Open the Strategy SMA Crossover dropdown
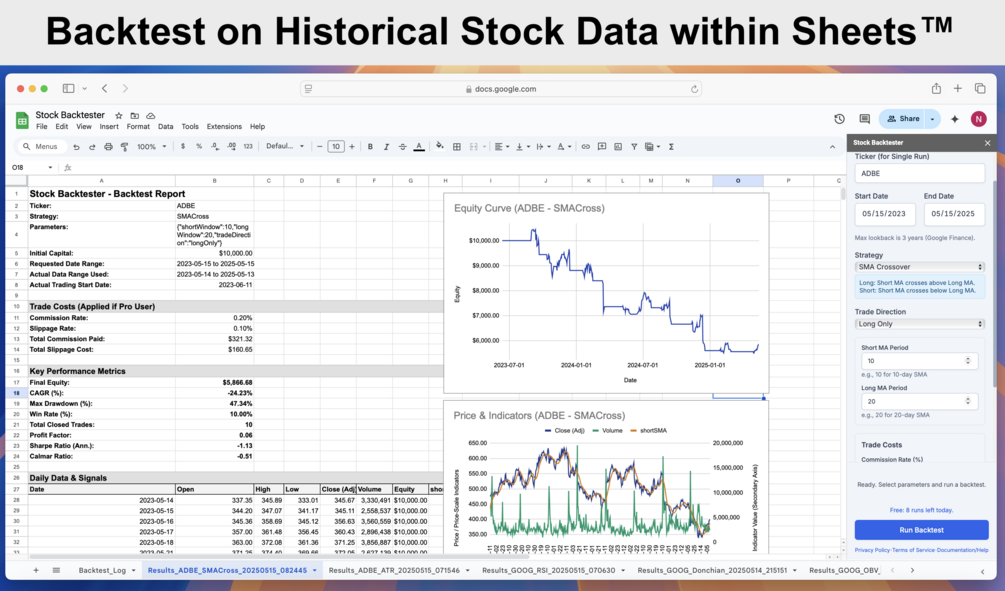 click(920, 267)
